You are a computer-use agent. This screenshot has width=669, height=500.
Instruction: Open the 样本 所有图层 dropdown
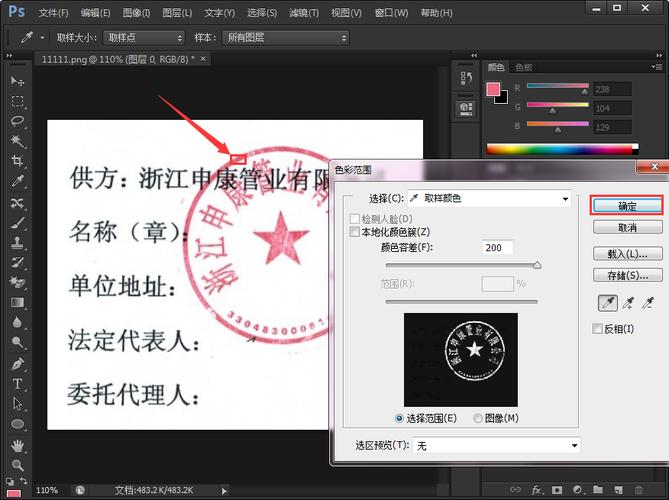[x=285, y=38]
